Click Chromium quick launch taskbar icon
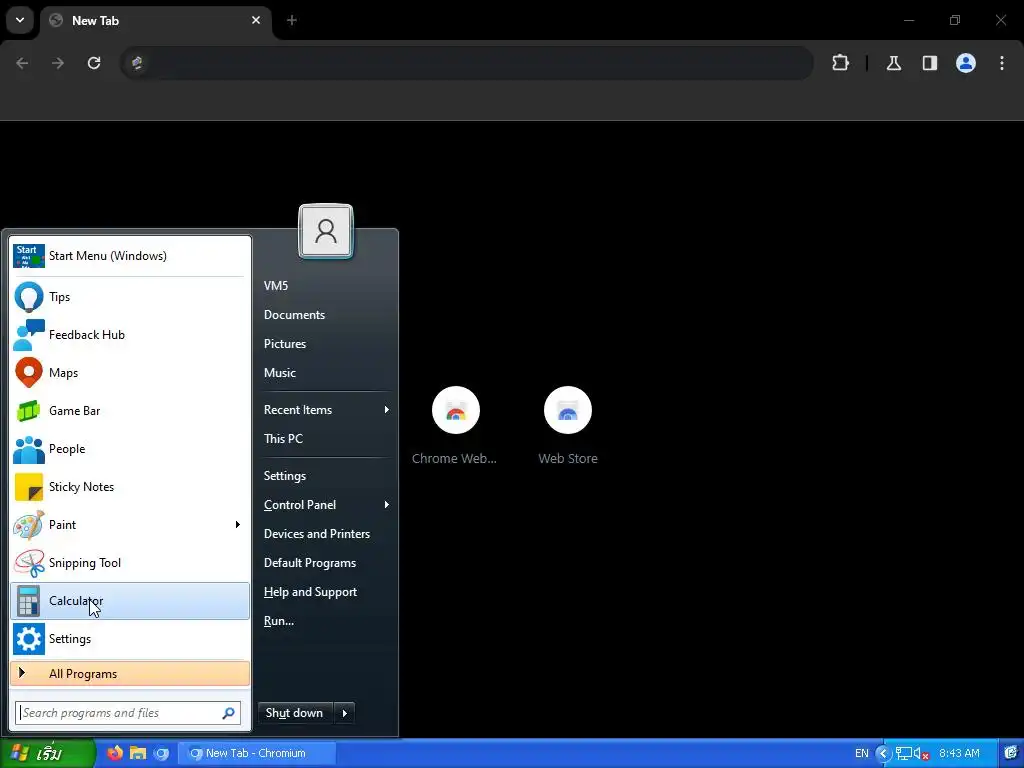 tap(161, 753)
